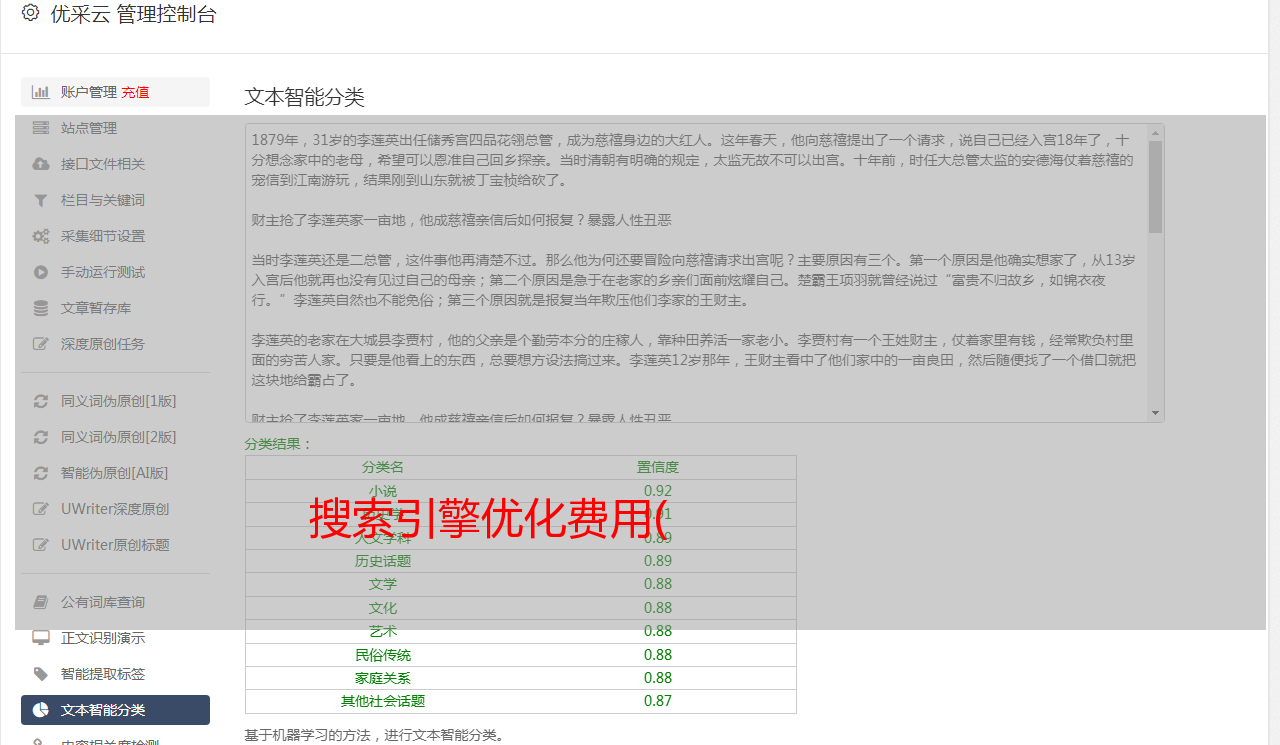The width and height of the screenshot is (1280, 745).
Task: Click the bar chart icon for 账户管理
Action: pos(40,92)
